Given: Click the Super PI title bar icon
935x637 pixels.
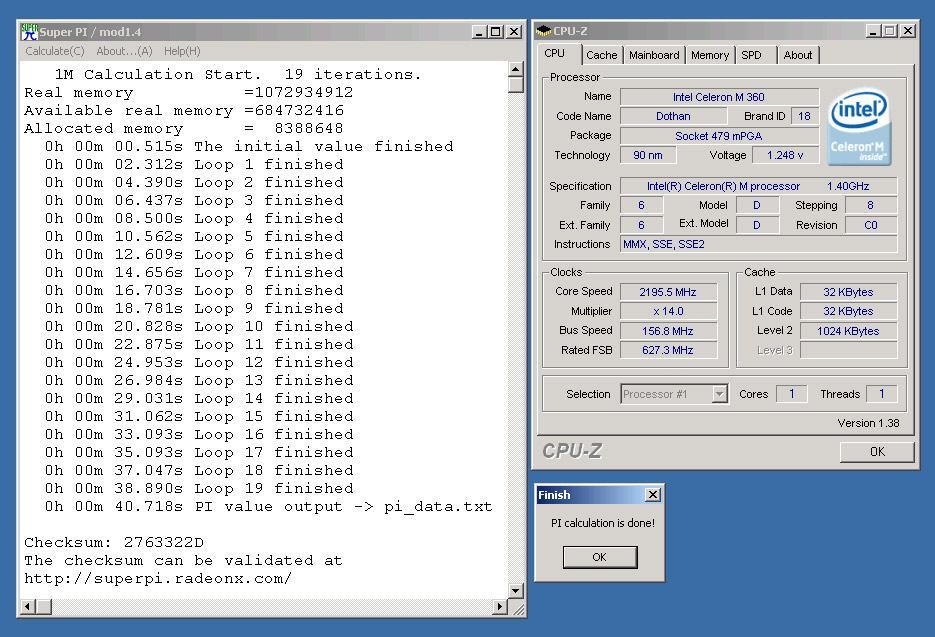Looking at the screenshot, I should (x=29, y=32).
